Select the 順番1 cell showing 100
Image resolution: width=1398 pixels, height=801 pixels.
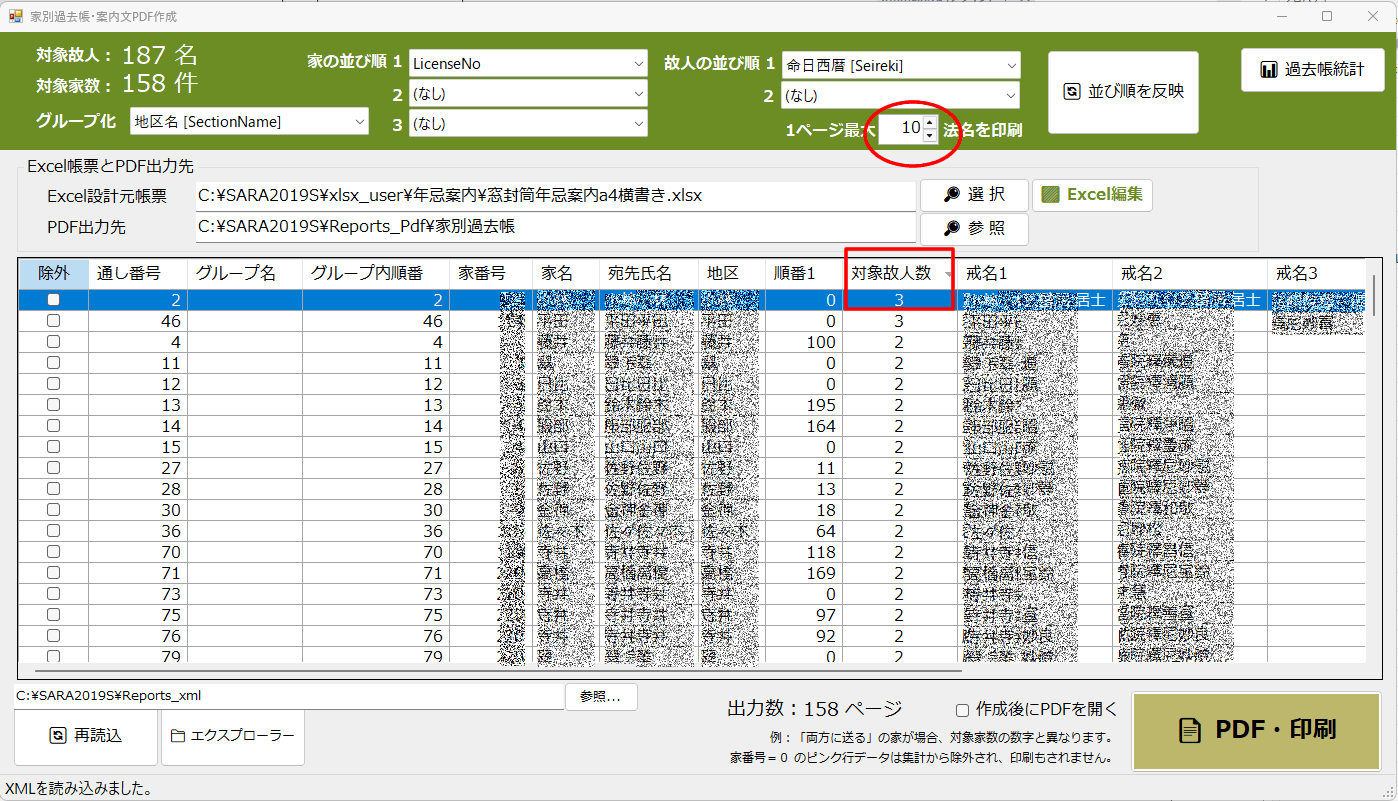coord(804,342)
